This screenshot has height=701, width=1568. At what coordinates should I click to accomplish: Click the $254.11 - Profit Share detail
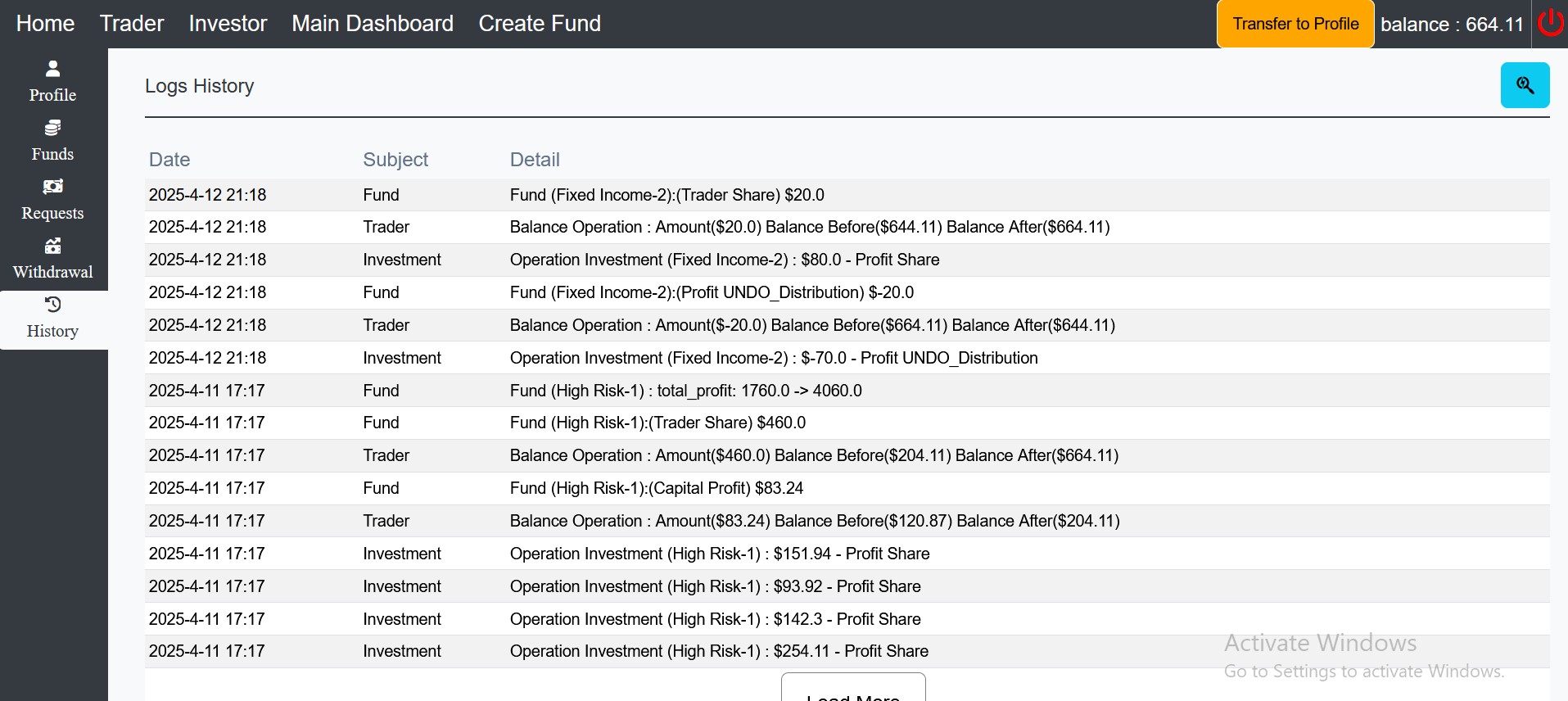(719, 651)
